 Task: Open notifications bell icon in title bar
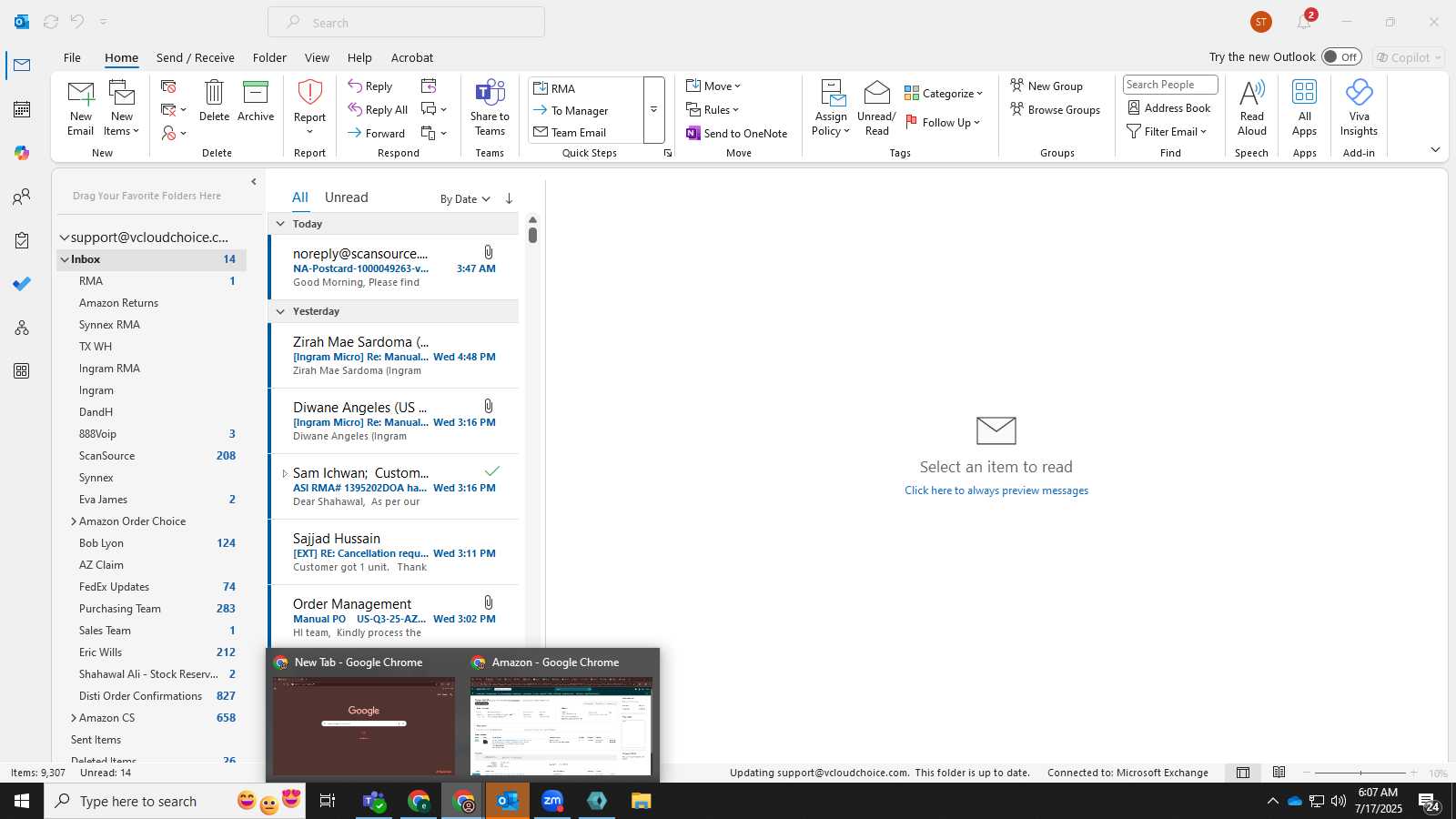[1304, 22]
